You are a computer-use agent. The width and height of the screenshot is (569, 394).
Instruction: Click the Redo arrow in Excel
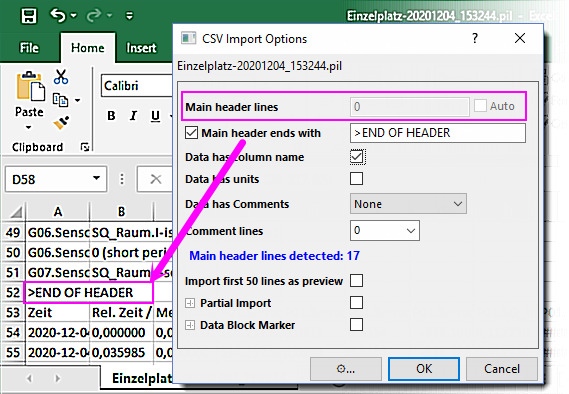point(94,16)
